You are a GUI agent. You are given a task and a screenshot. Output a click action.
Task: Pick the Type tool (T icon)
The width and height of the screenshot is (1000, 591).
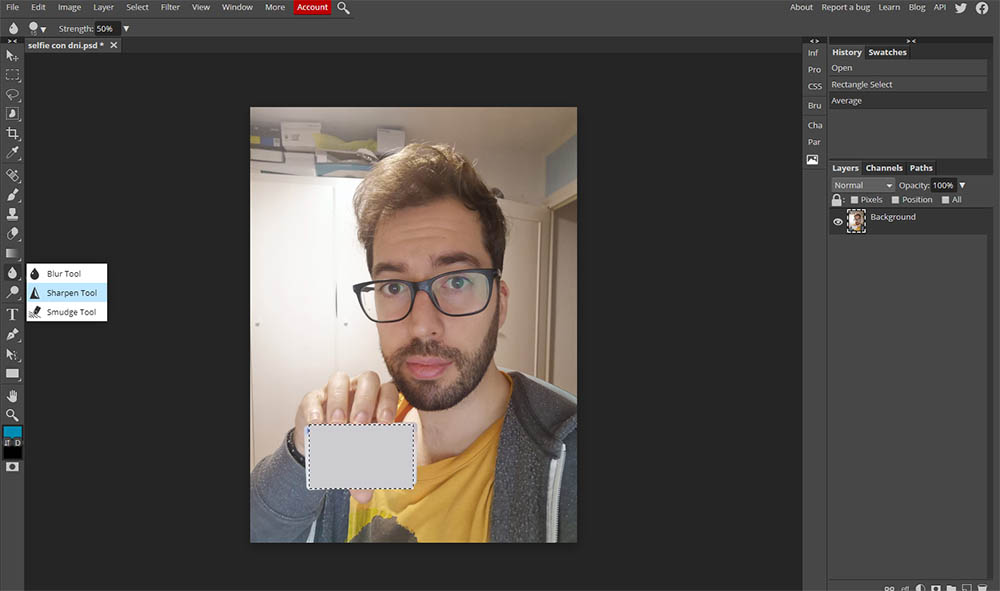pos(13,314)
